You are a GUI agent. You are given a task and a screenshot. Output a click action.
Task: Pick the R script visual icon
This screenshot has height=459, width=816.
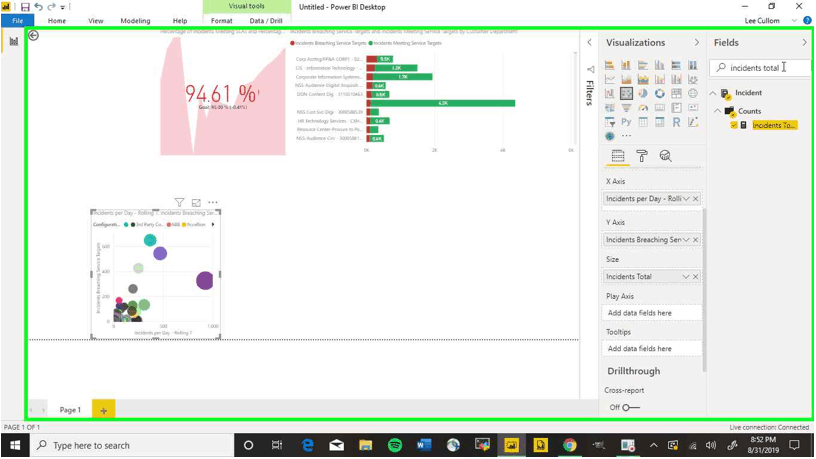[677, 122]
